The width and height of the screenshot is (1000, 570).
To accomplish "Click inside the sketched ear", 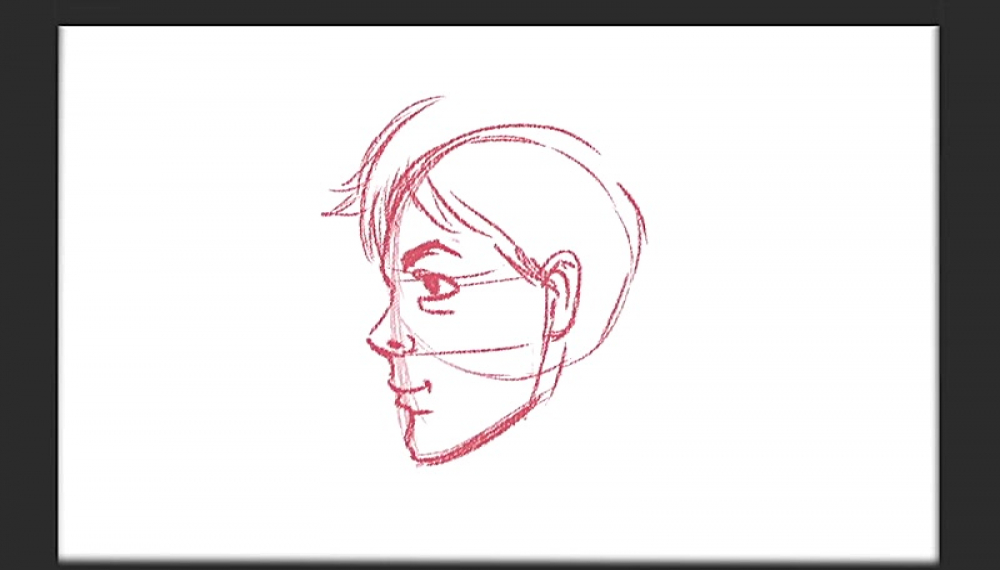I will [x=562, y=290].
